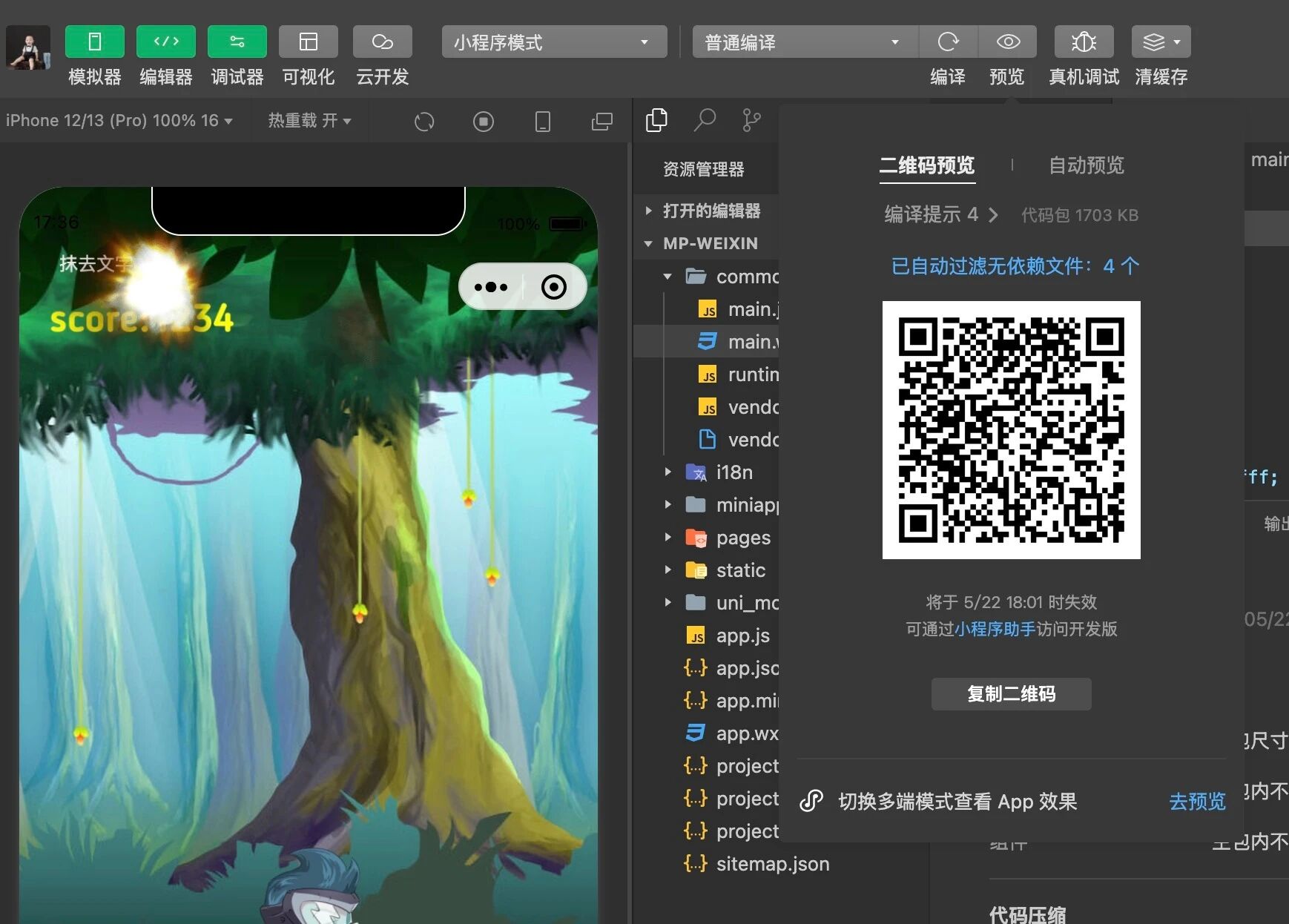Click the resource manager heading
This screenshot has width=1289, height=924.
coord(704,170)
